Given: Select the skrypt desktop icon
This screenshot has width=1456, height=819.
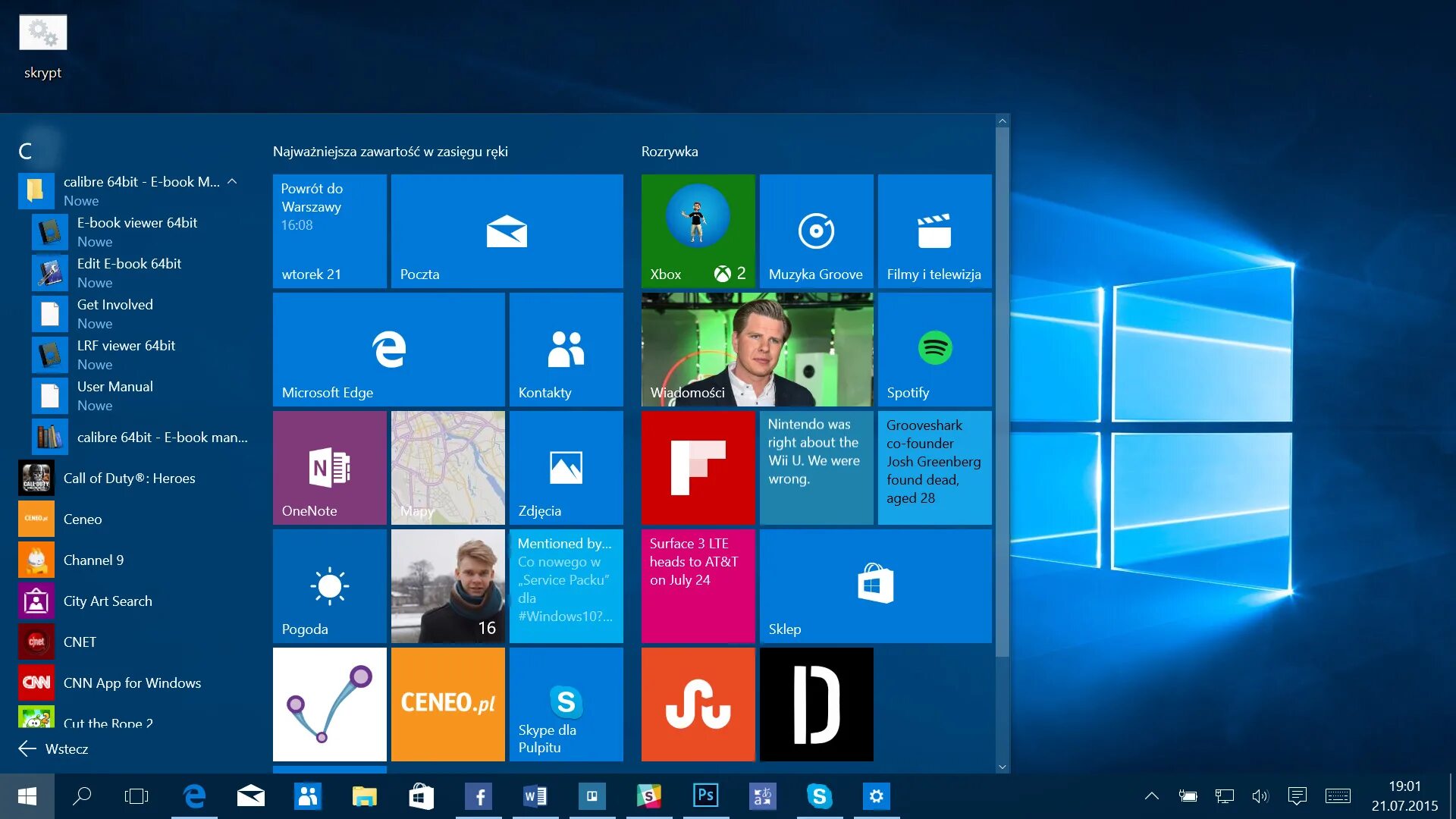Looking at the screenshot, I should click(x=42, y=47).
